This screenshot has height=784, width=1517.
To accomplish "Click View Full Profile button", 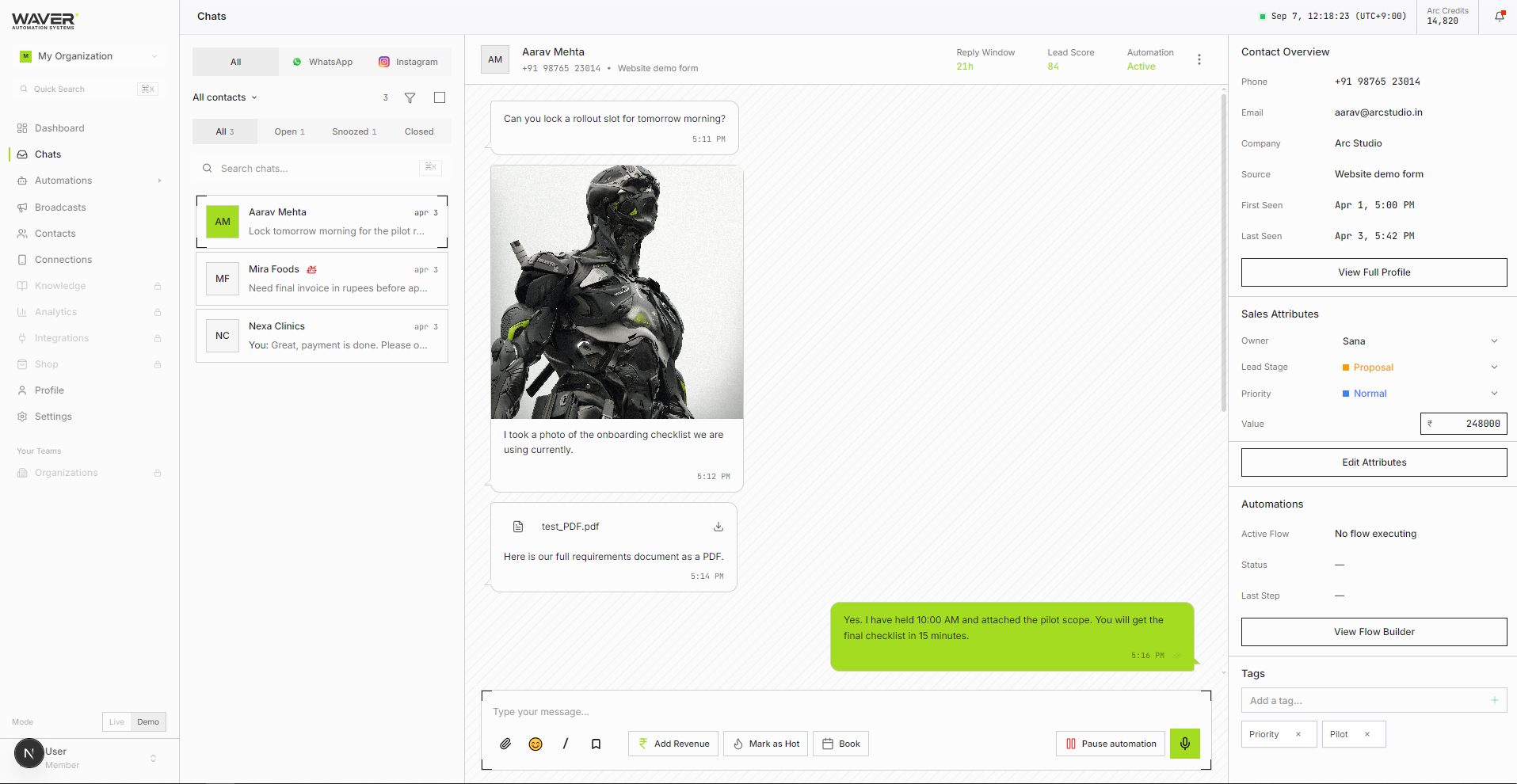I will click(x=1374, y=272).
